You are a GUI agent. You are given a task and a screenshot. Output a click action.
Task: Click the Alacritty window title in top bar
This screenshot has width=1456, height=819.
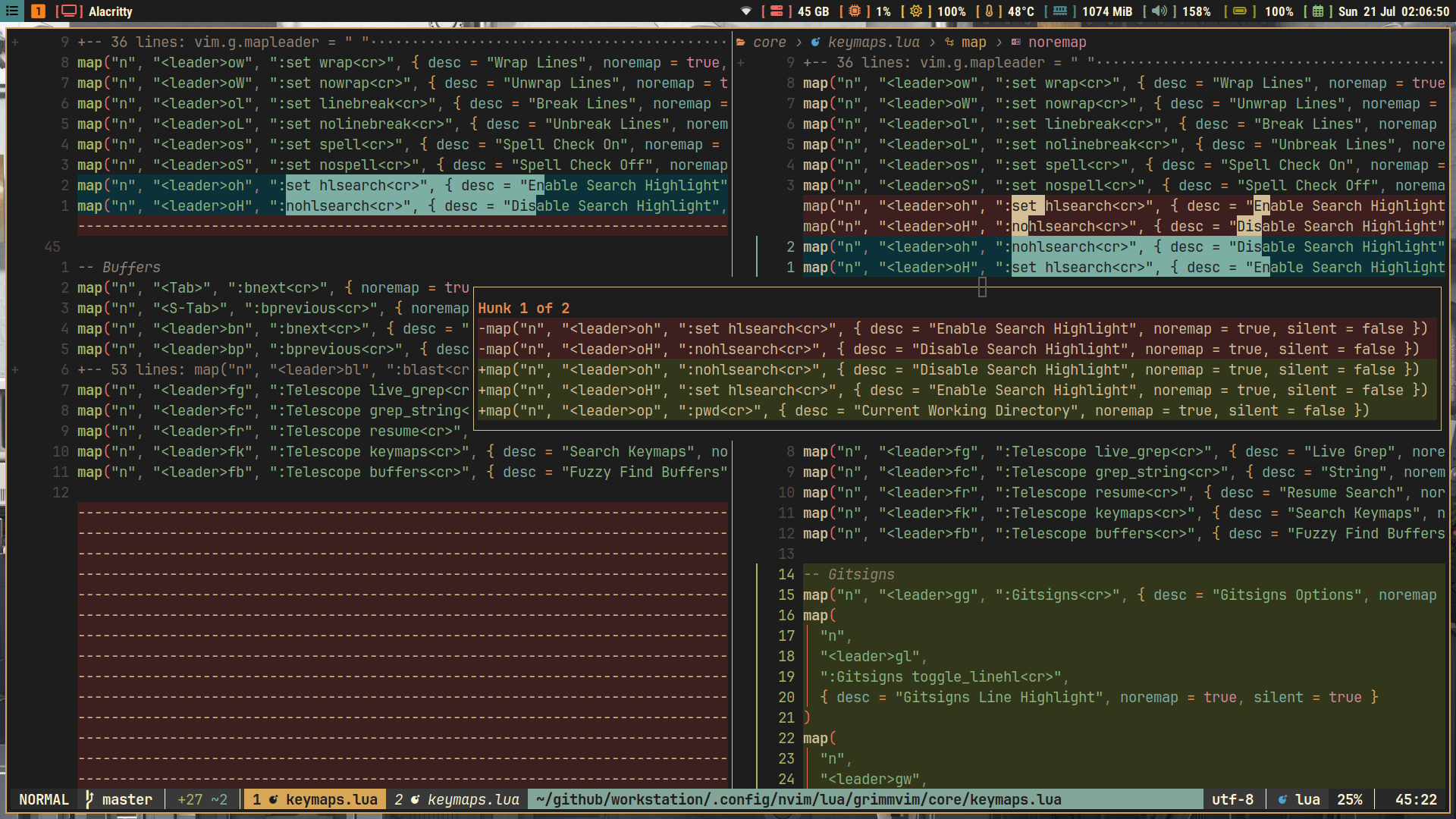point(111,11)
